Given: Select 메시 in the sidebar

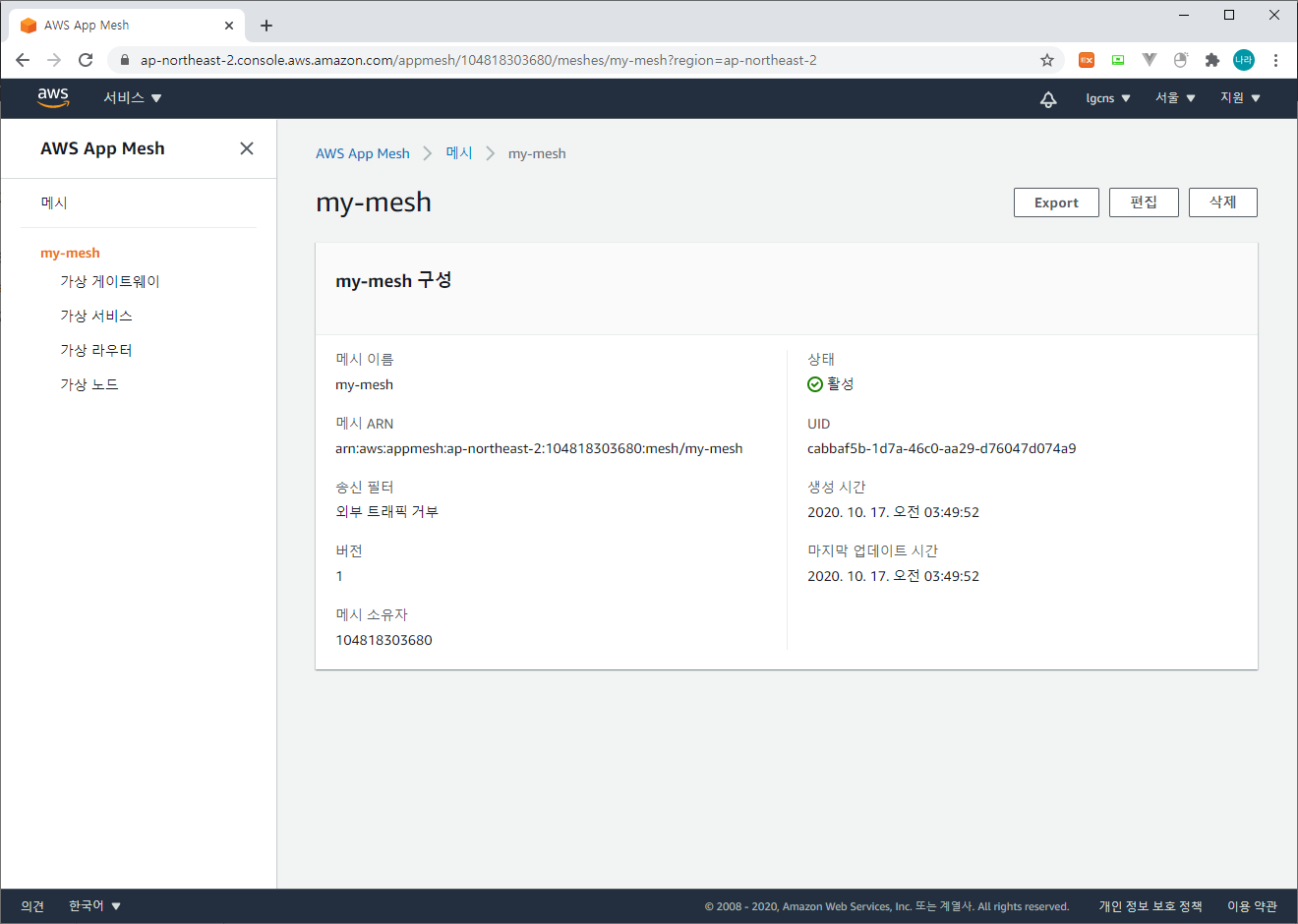Looking at the screenshot, I should (54, 202).
